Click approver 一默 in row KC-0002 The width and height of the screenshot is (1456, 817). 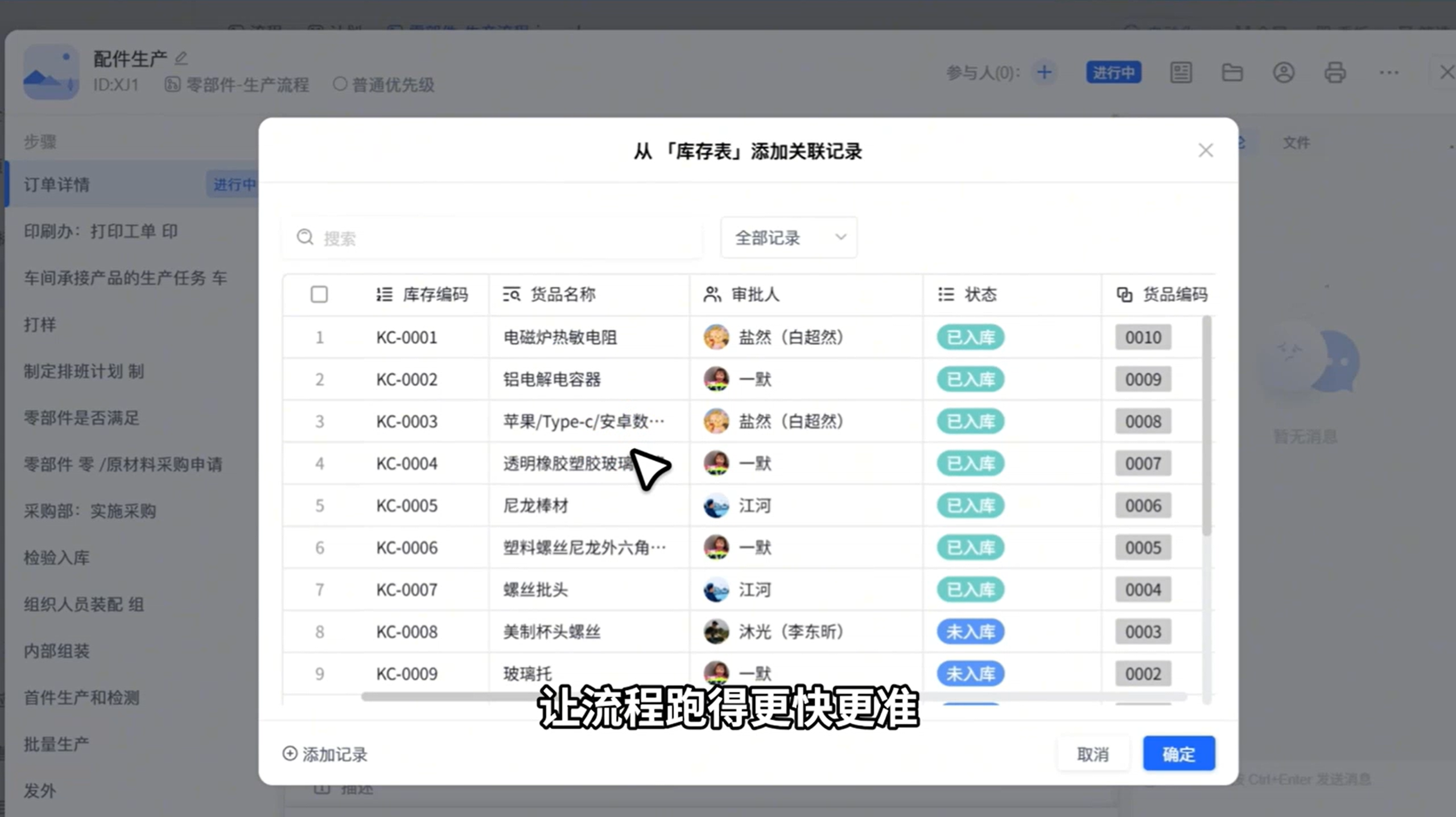[737, 379]
